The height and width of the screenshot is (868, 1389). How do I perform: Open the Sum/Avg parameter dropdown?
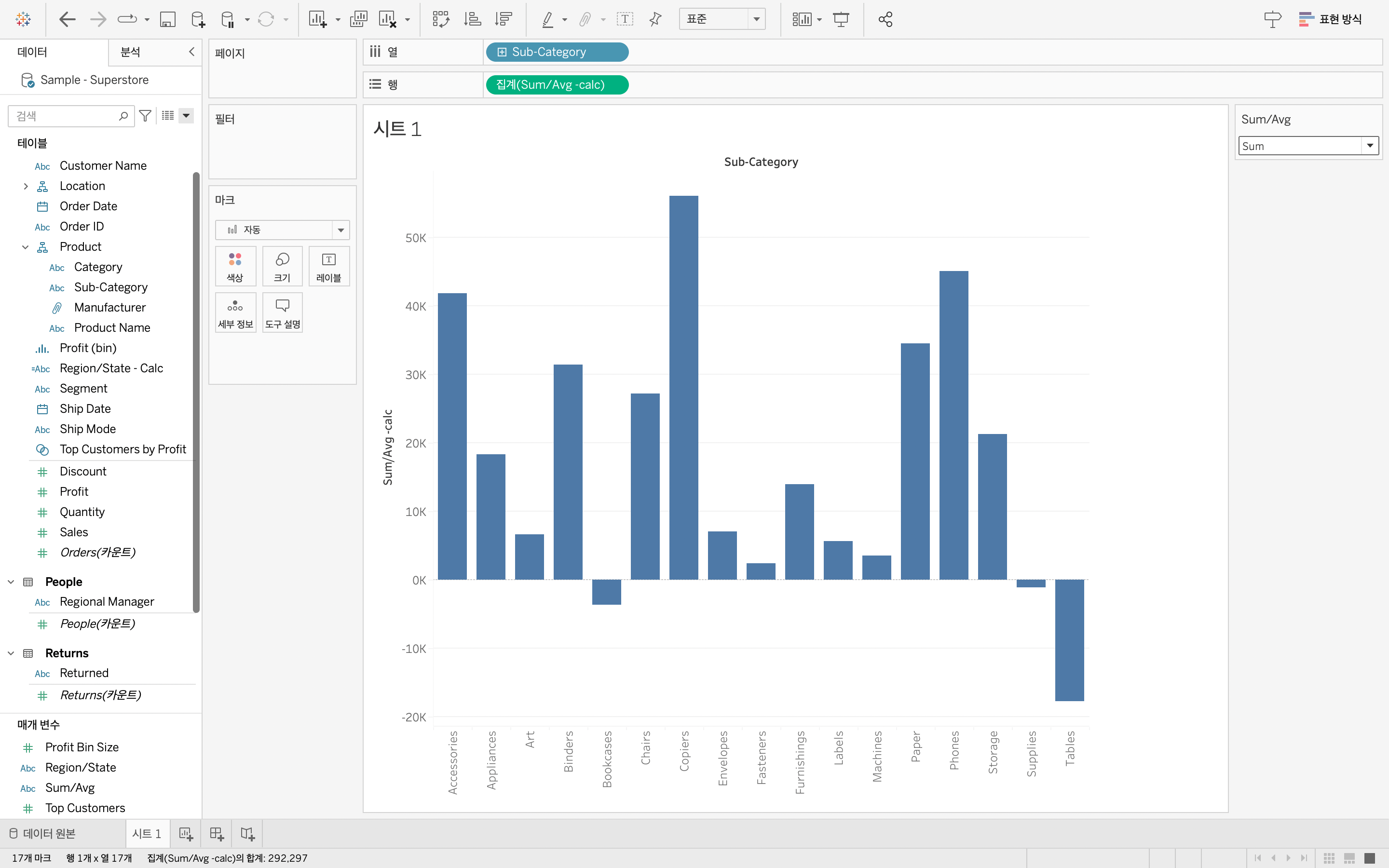click(1308, 146)
